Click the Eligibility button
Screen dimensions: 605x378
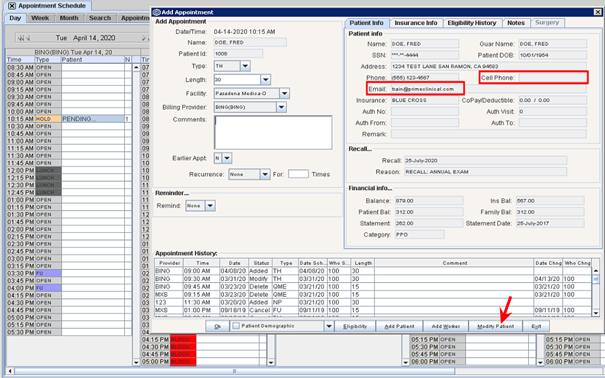click(x=355, y=326)
